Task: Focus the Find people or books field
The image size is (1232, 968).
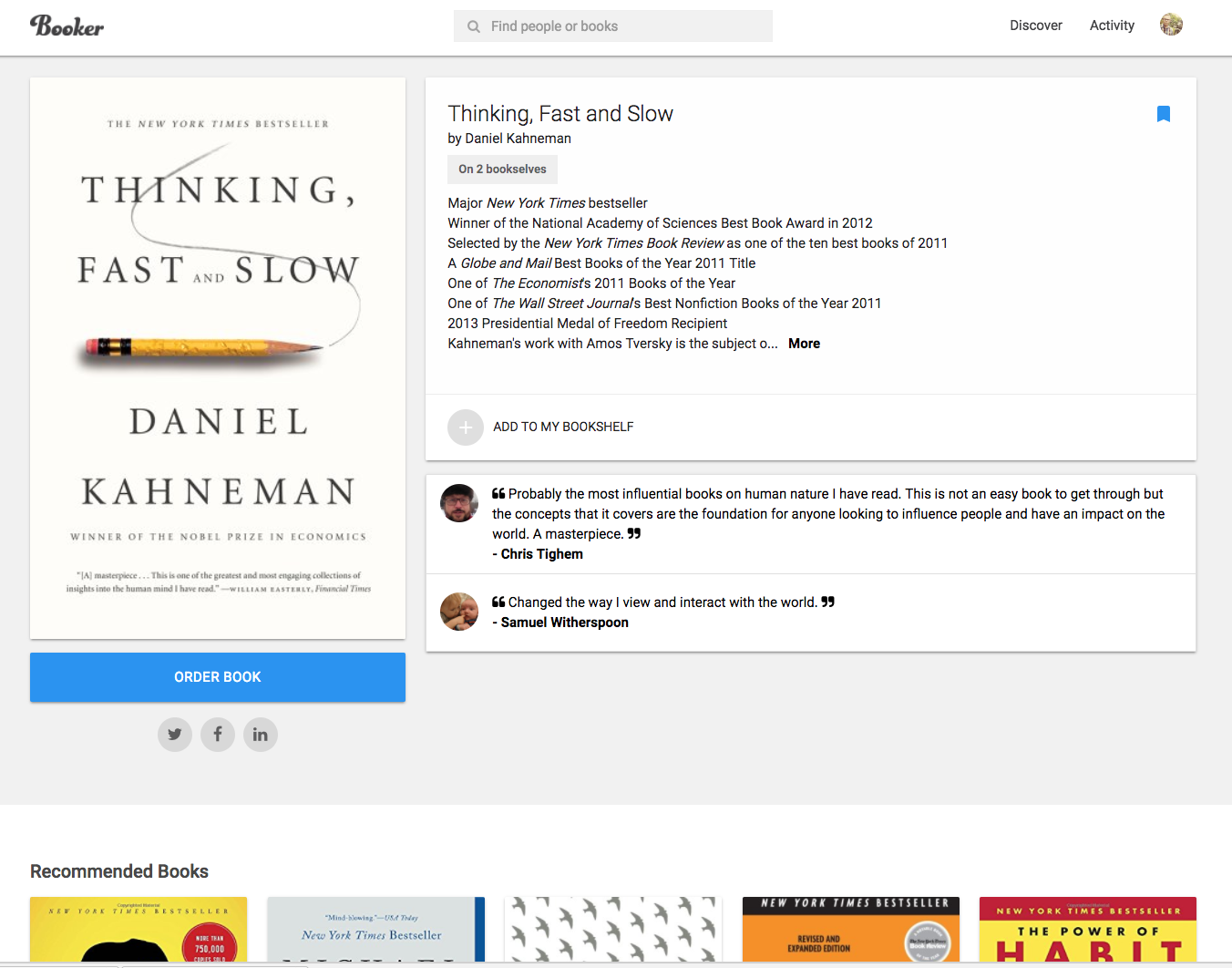Action: click(x=613, y=26)
